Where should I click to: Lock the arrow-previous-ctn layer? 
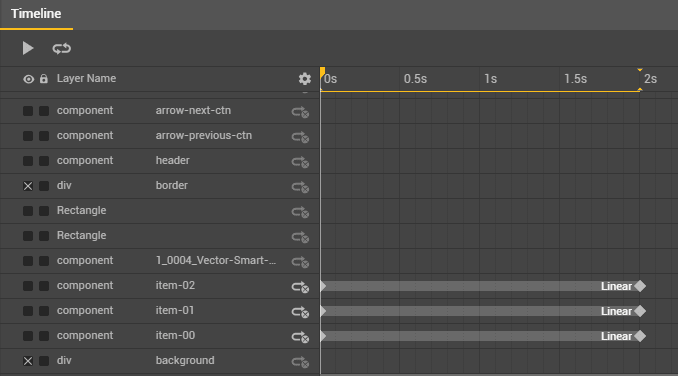[44, 136]
